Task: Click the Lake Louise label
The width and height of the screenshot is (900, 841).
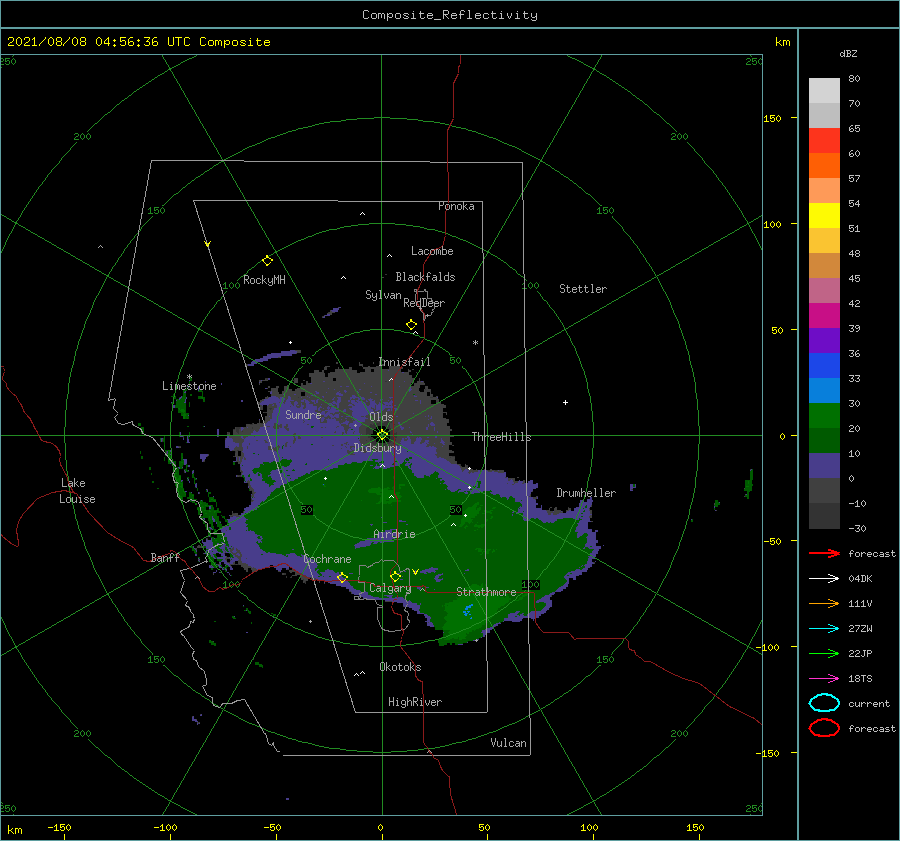Action: [x=77, y=491]
